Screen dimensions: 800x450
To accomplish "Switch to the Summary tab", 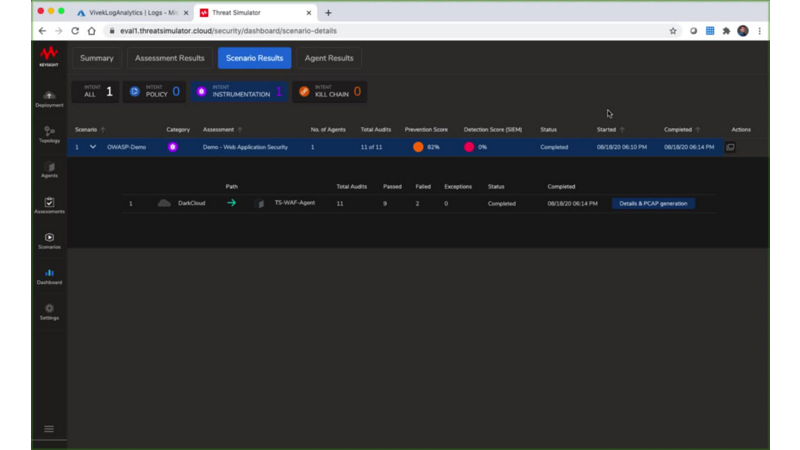I will tap(96, 58).
